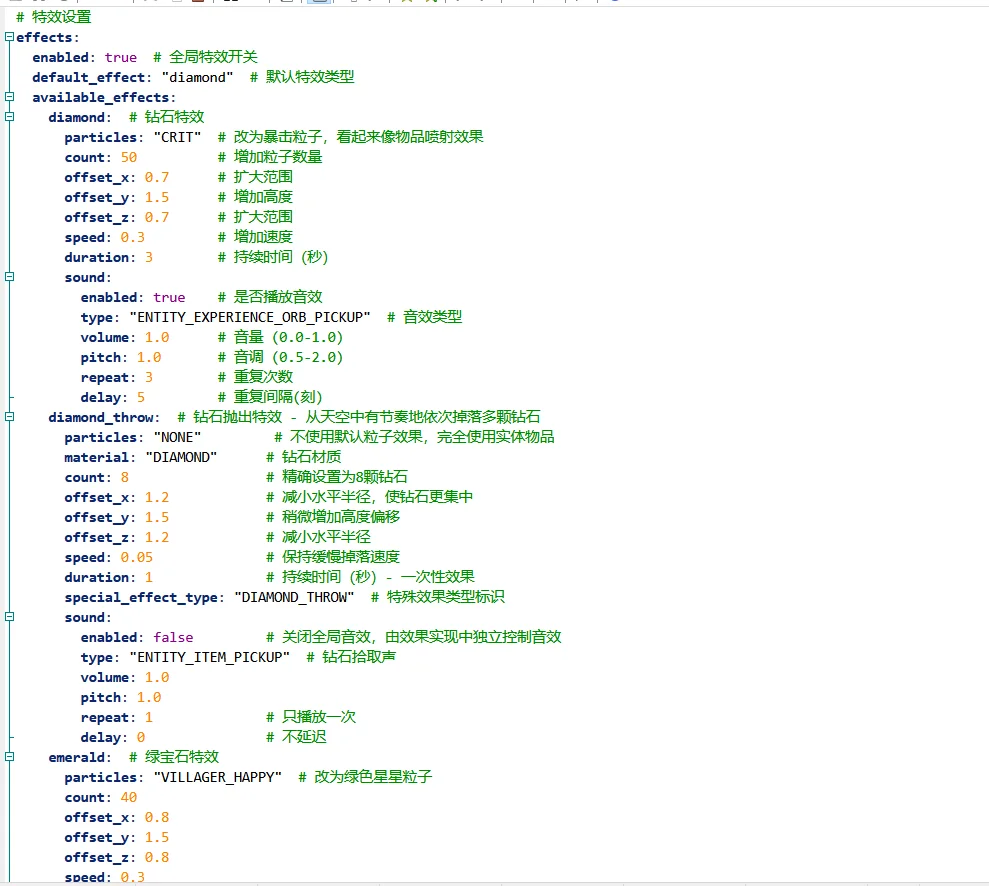Click the delay value 5
Screen dimensions: 989x886
click(141, 397)
